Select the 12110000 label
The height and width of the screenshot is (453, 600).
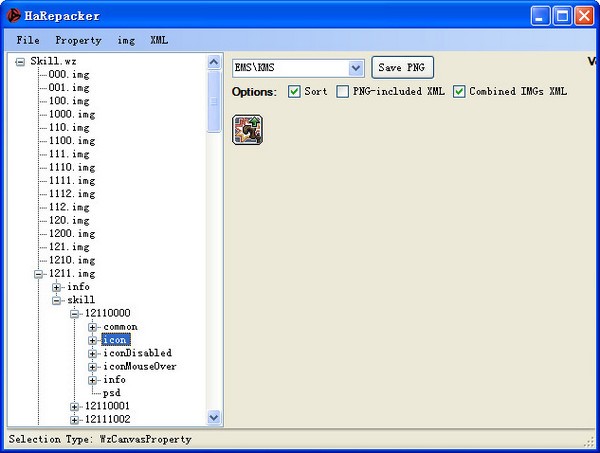(108, 313)
